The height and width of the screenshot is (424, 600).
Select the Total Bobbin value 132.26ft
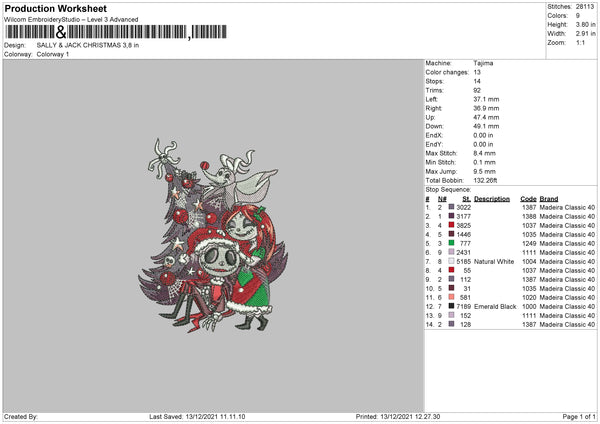pyautogui.click(x=485, y=181)
